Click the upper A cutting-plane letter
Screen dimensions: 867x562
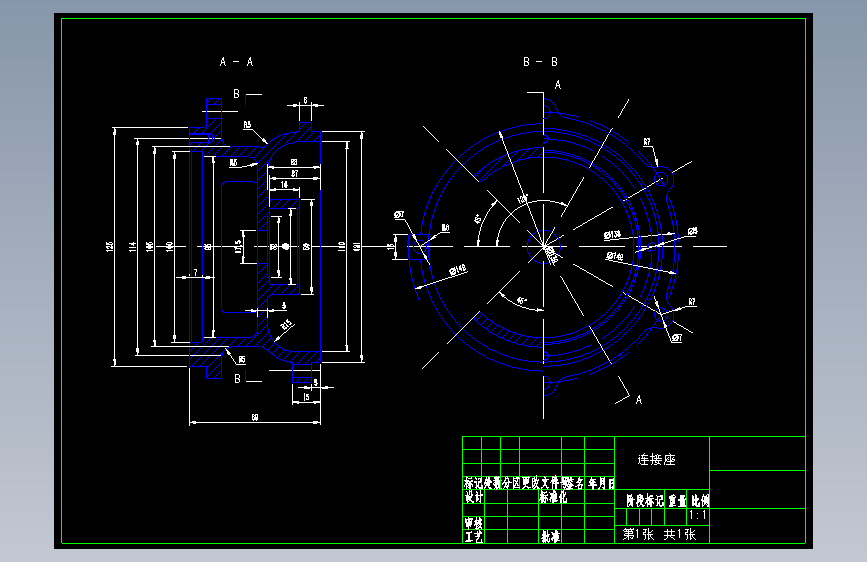pos(558,85)
